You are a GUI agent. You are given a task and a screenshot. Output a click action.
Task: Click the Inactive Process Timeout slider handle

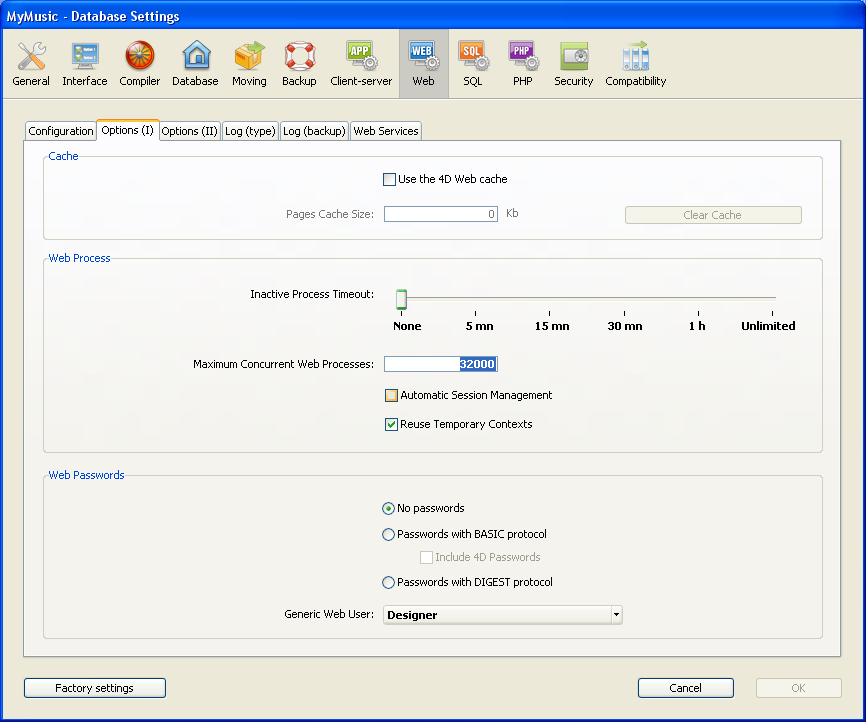point(401,299)
